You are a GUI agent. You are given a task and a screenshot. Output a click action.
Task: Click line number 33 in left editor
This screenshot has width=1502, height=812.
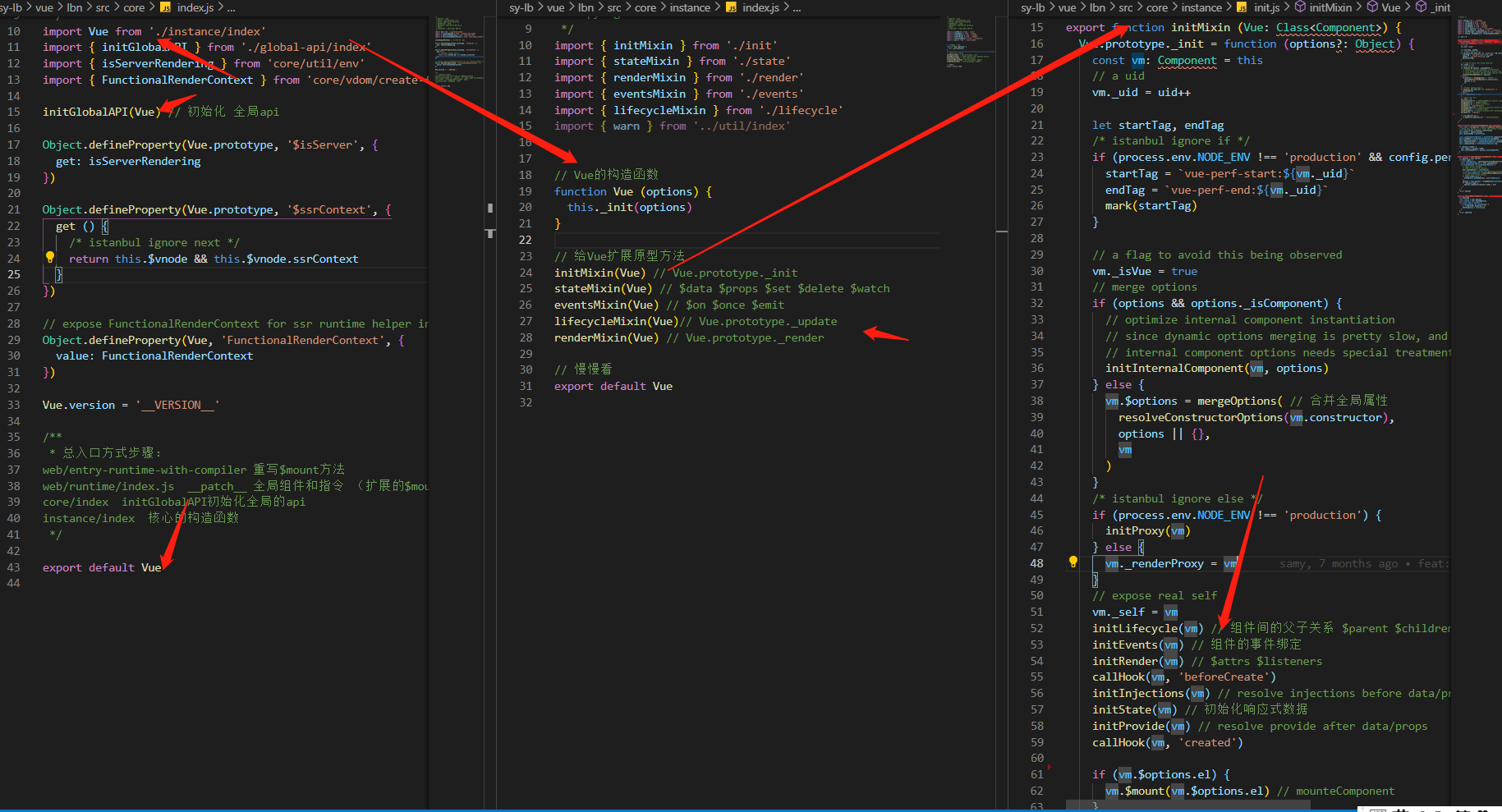(14, 405)
